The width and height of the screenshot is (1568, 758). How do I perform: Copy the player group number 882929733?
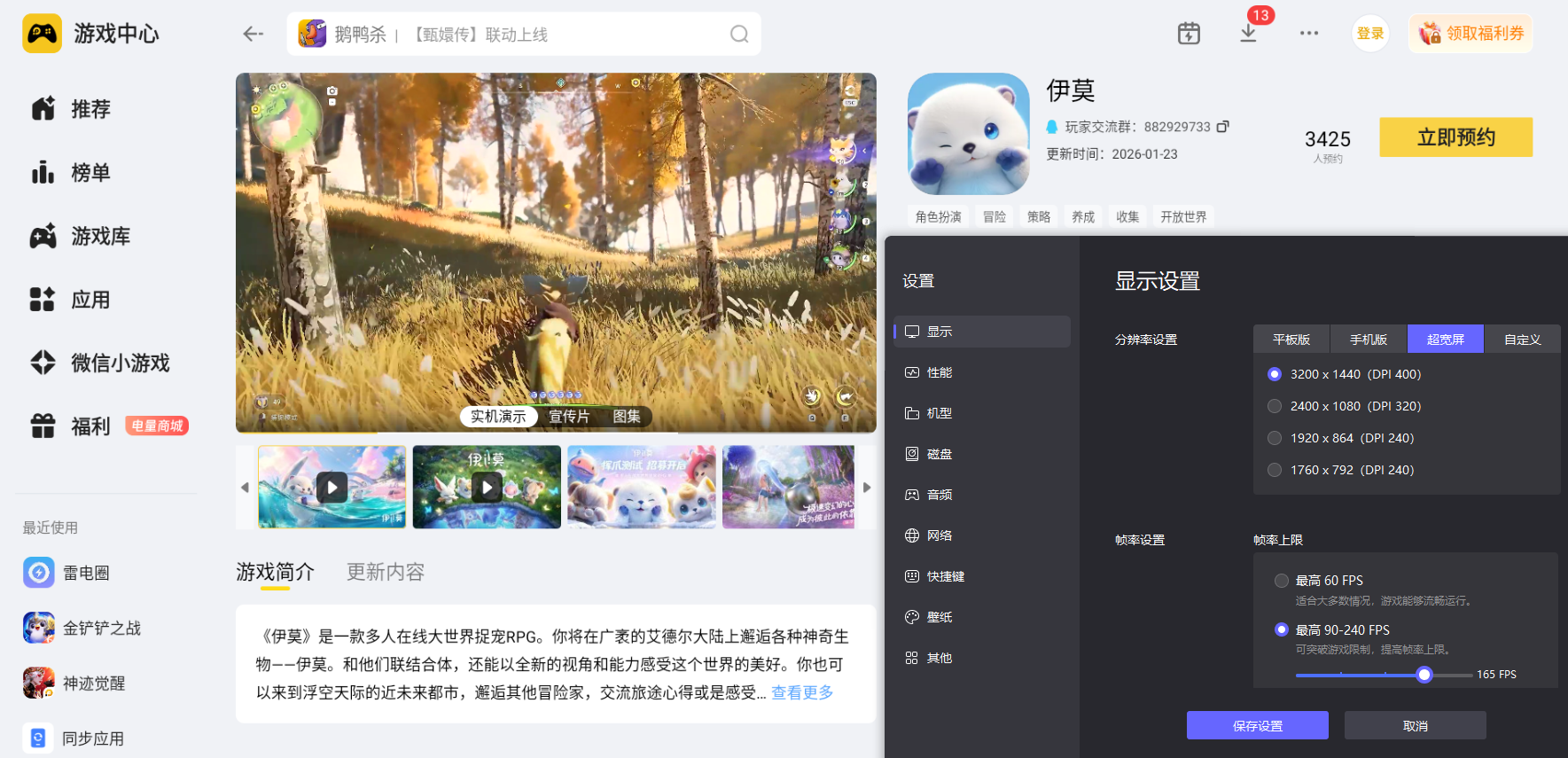tap(1223, 127)
